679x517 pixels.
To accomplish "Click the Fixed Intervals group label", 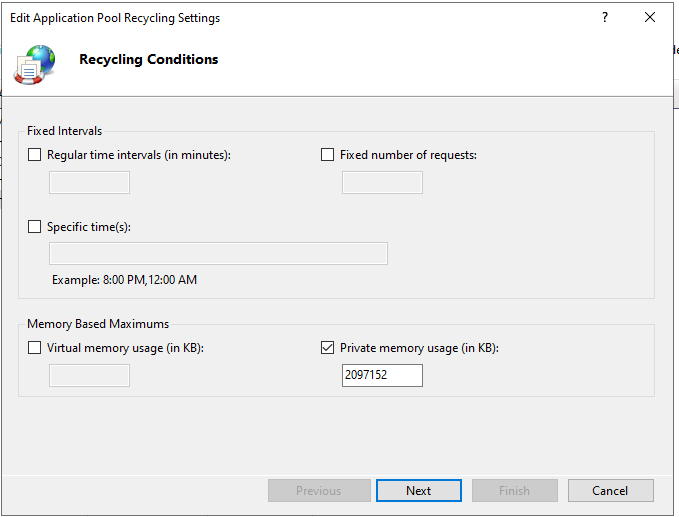I will [x=65, y=131].
